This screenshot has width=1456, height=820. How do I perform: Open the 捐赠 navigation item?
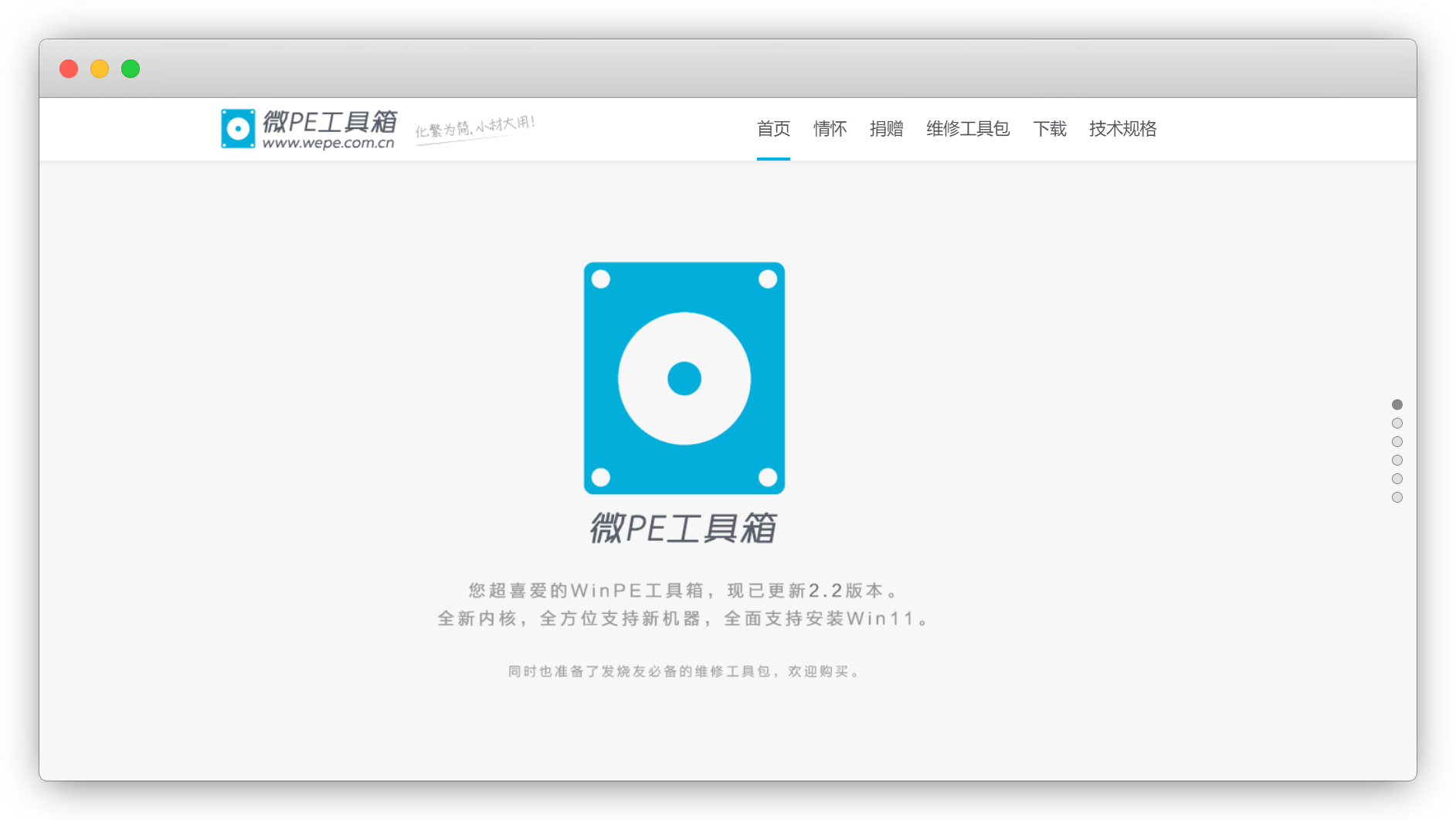[886, 129]
